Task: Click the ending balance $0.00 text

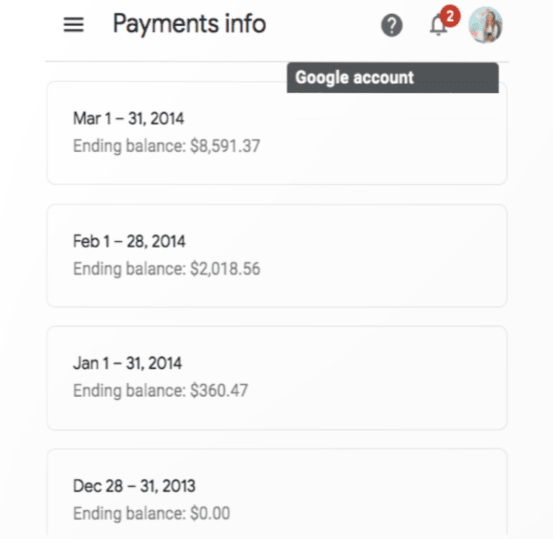Action: 151,514
